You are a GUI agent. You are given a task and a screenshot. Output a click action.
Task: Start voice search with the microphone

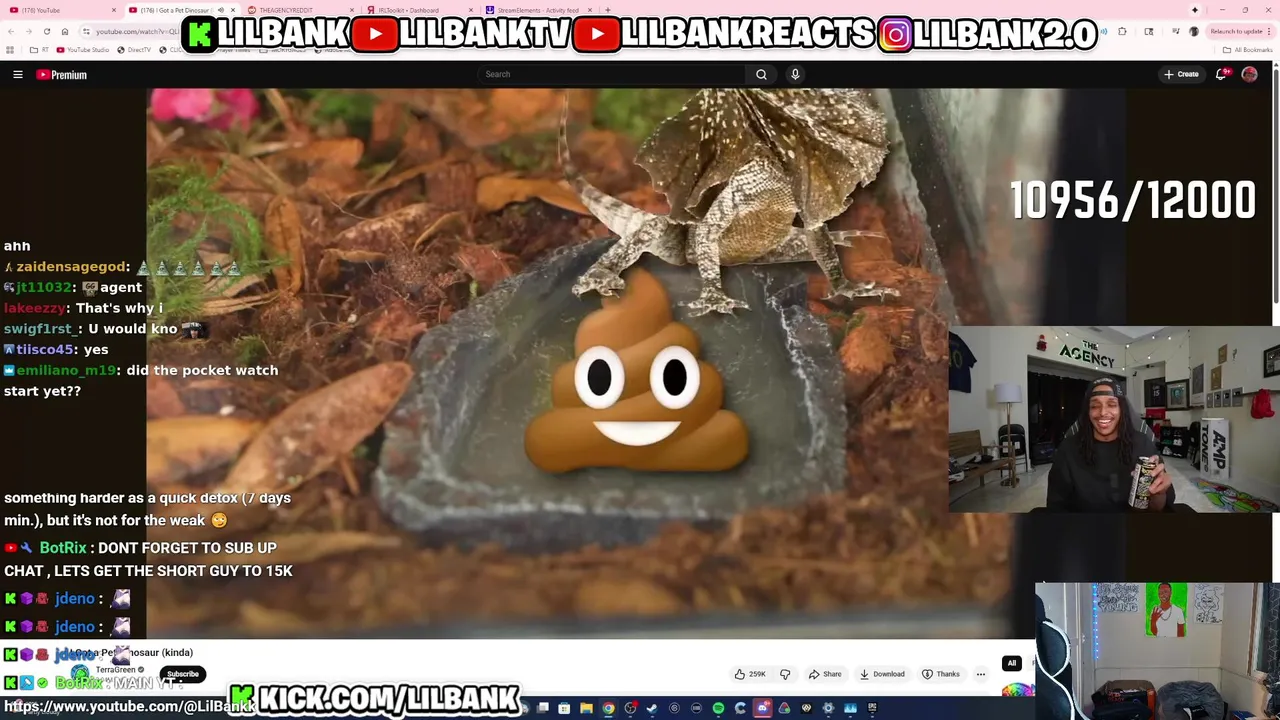click(x=795, y=74)
